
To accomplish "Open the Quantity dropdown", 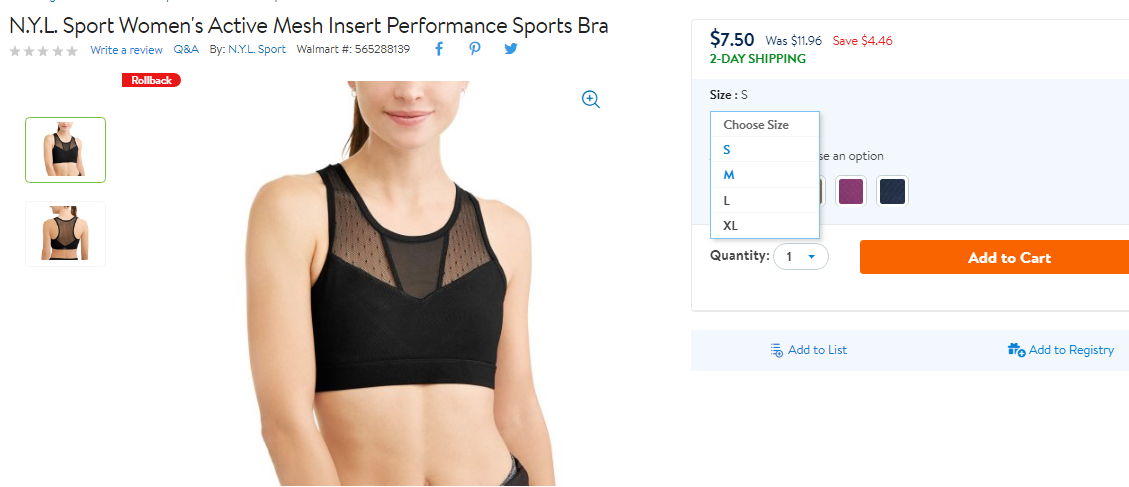I will tap(801, 256).
